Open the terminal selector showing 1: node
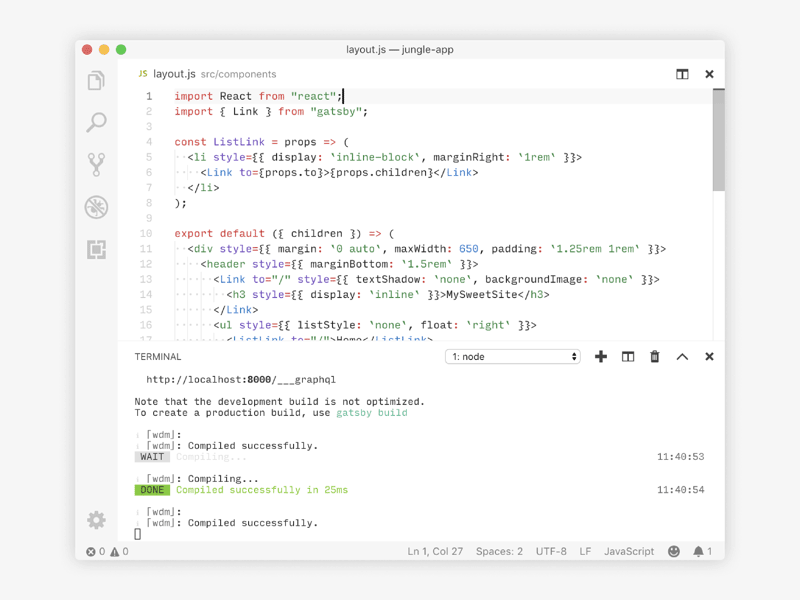This screenshot has width=800, height=600. (x=513, y=356)
